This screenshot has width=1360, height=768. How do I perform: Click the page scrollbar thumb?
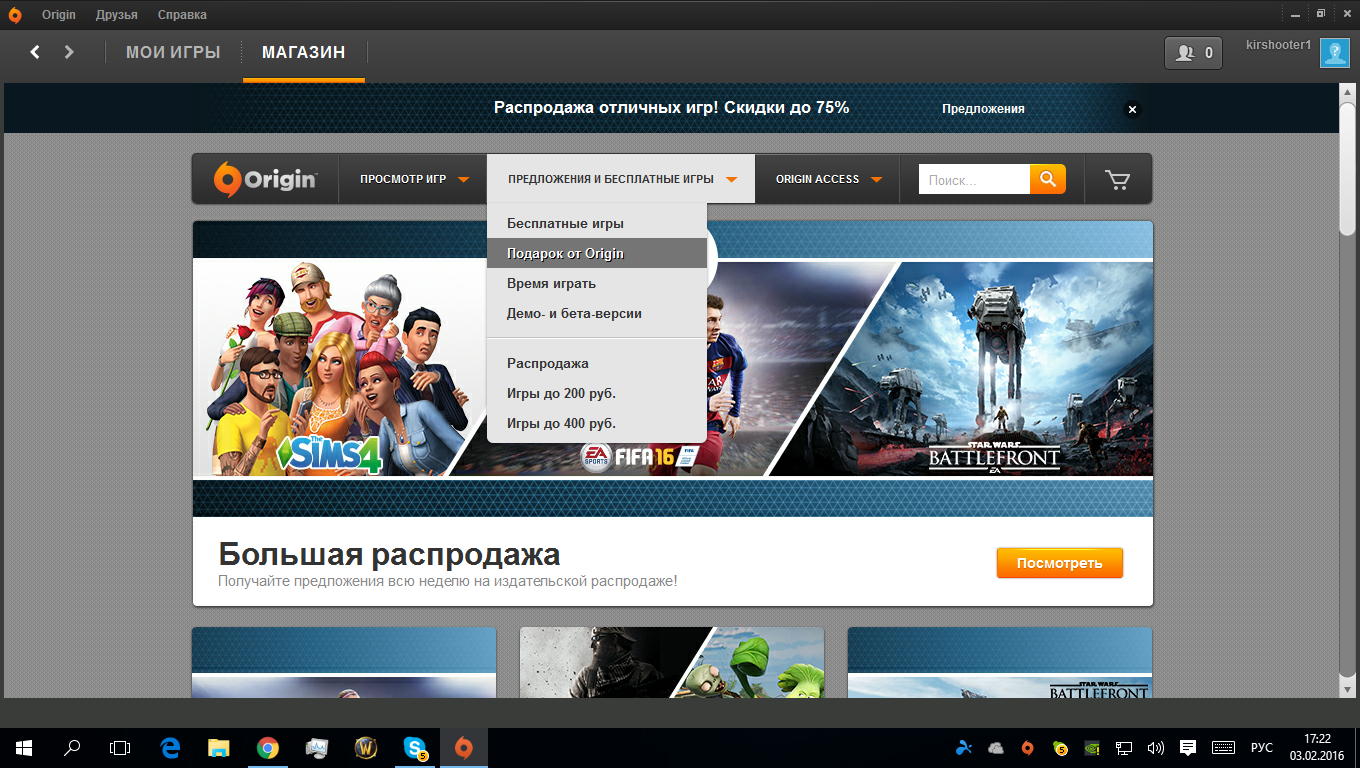1347,168
